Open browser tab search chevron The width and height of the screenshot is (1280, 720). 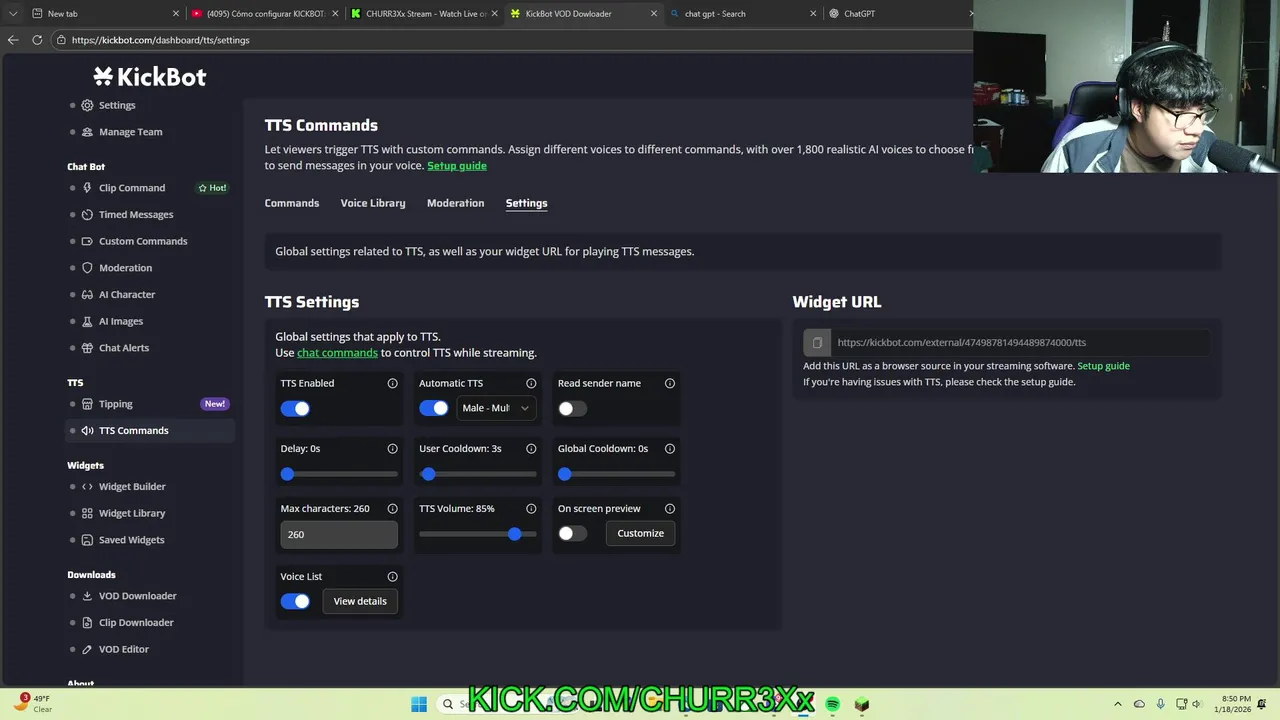12,14
